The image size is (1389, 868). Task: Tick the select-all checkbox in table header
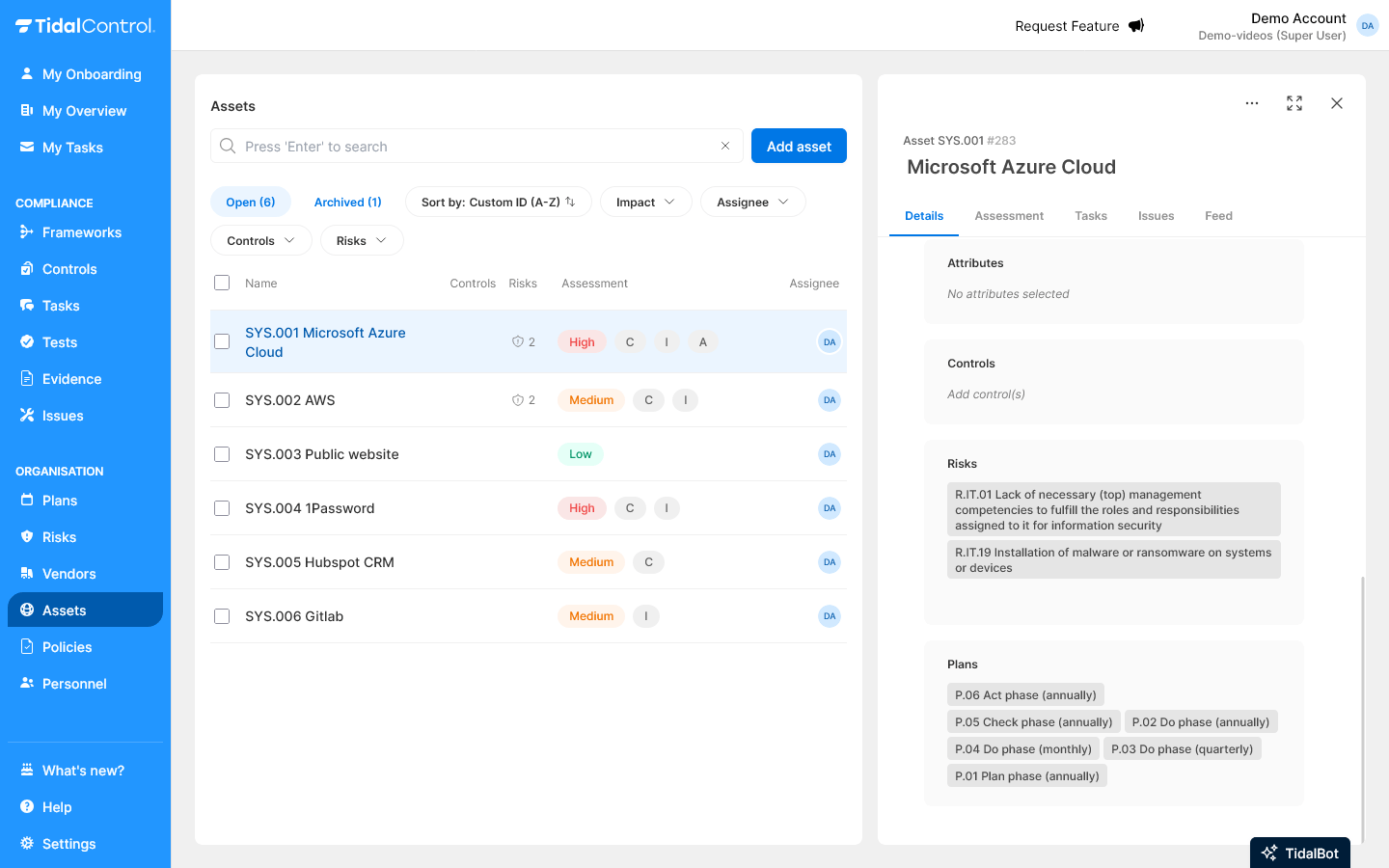222,283
